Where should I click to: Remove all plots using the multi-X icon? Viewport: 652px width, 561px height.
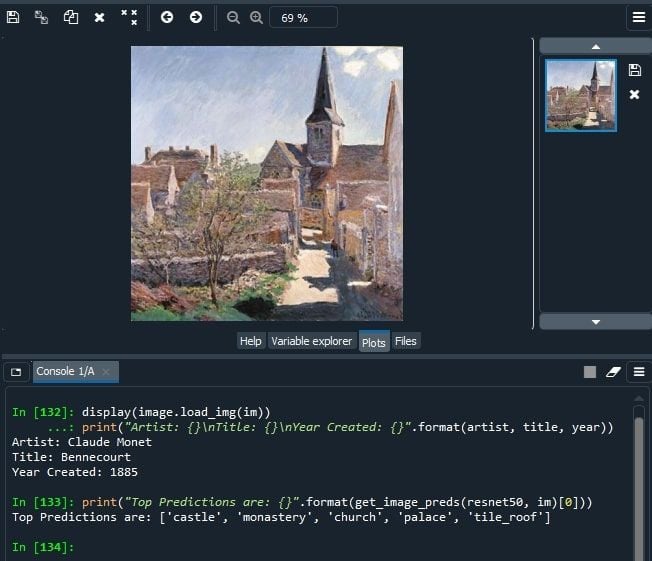pyautogui.click(x=129, y=17)
